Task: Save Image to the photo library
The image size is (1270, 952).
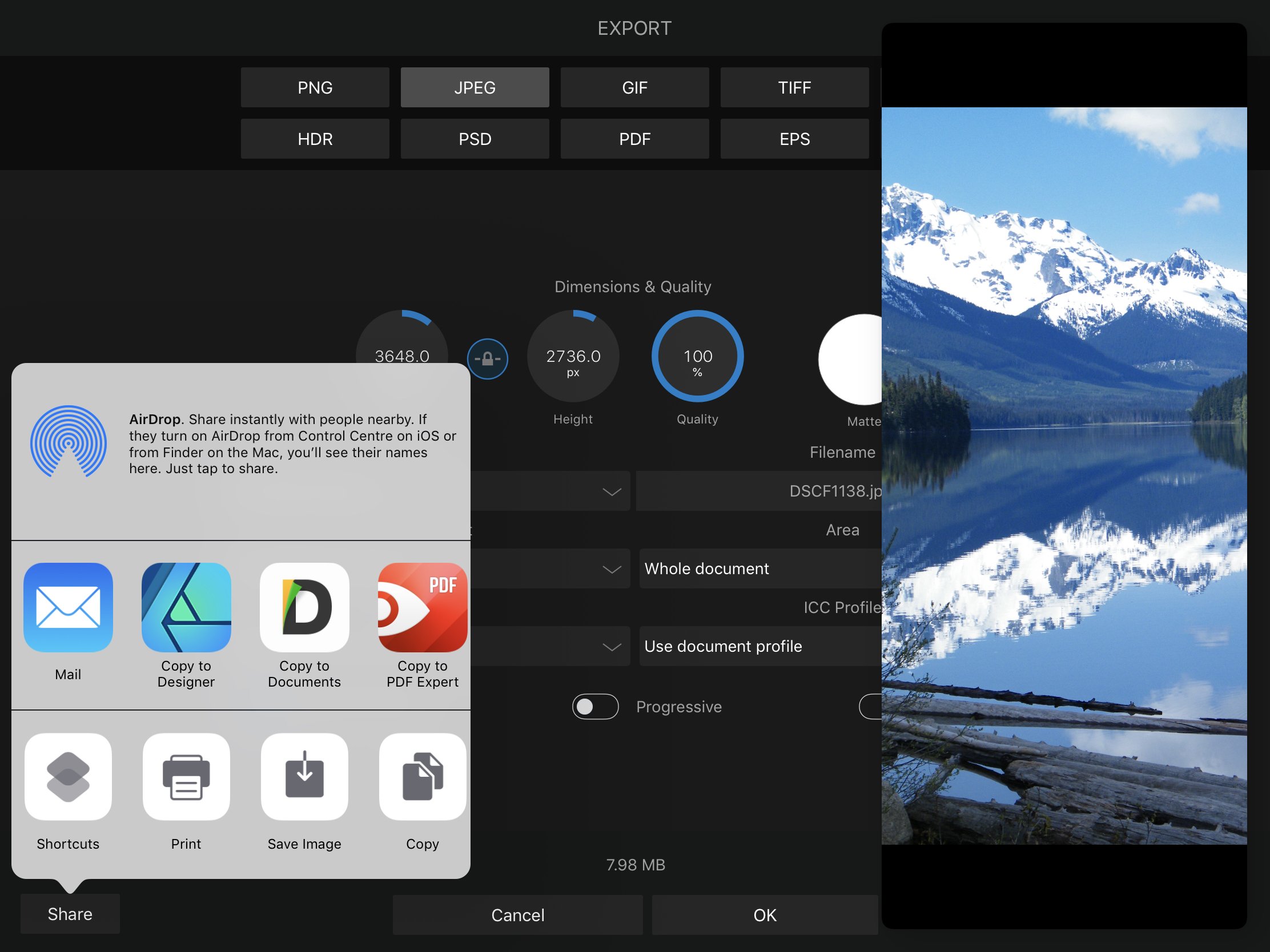Action: [x=304, y=776]
